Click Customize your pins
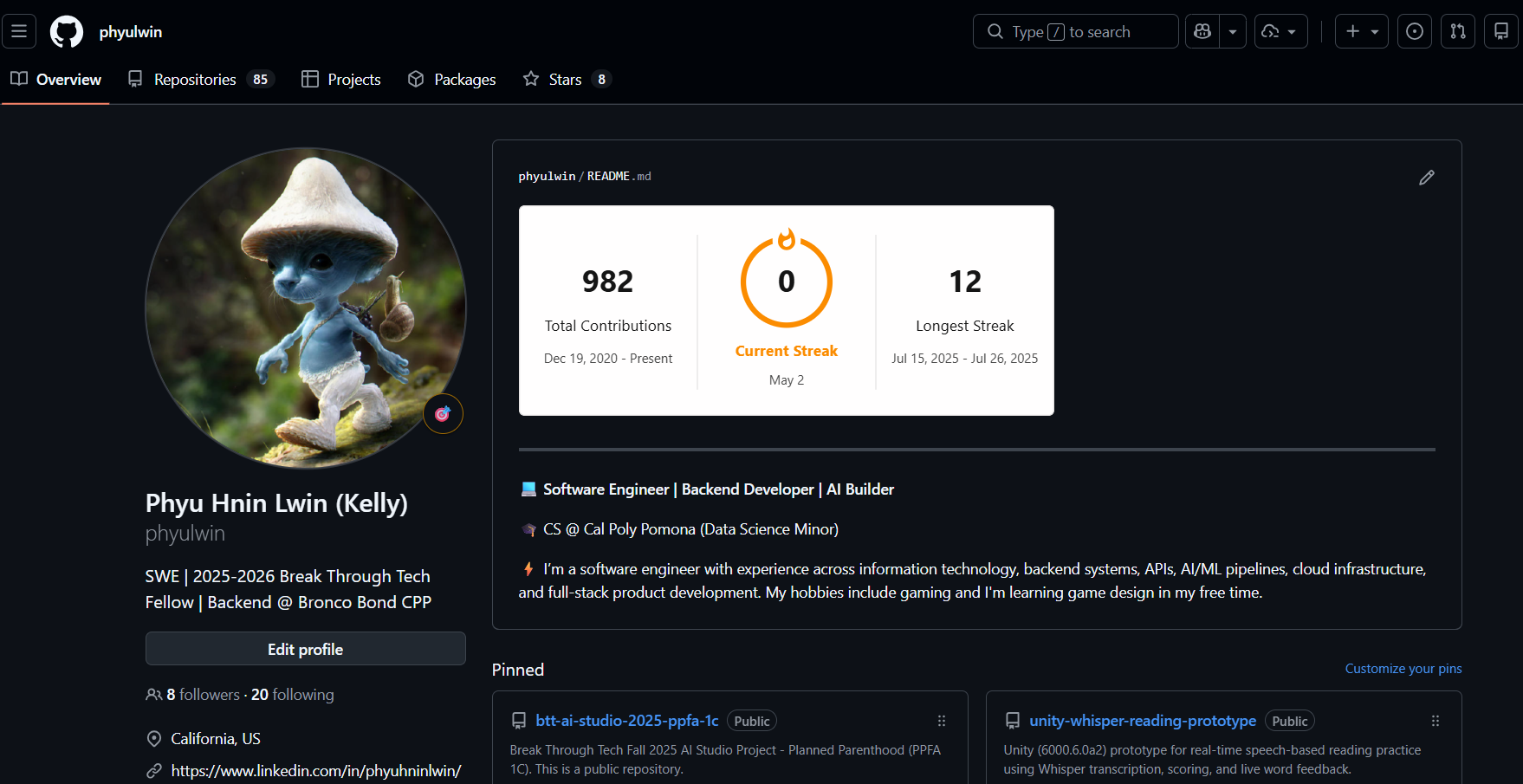 point(1403,669)
